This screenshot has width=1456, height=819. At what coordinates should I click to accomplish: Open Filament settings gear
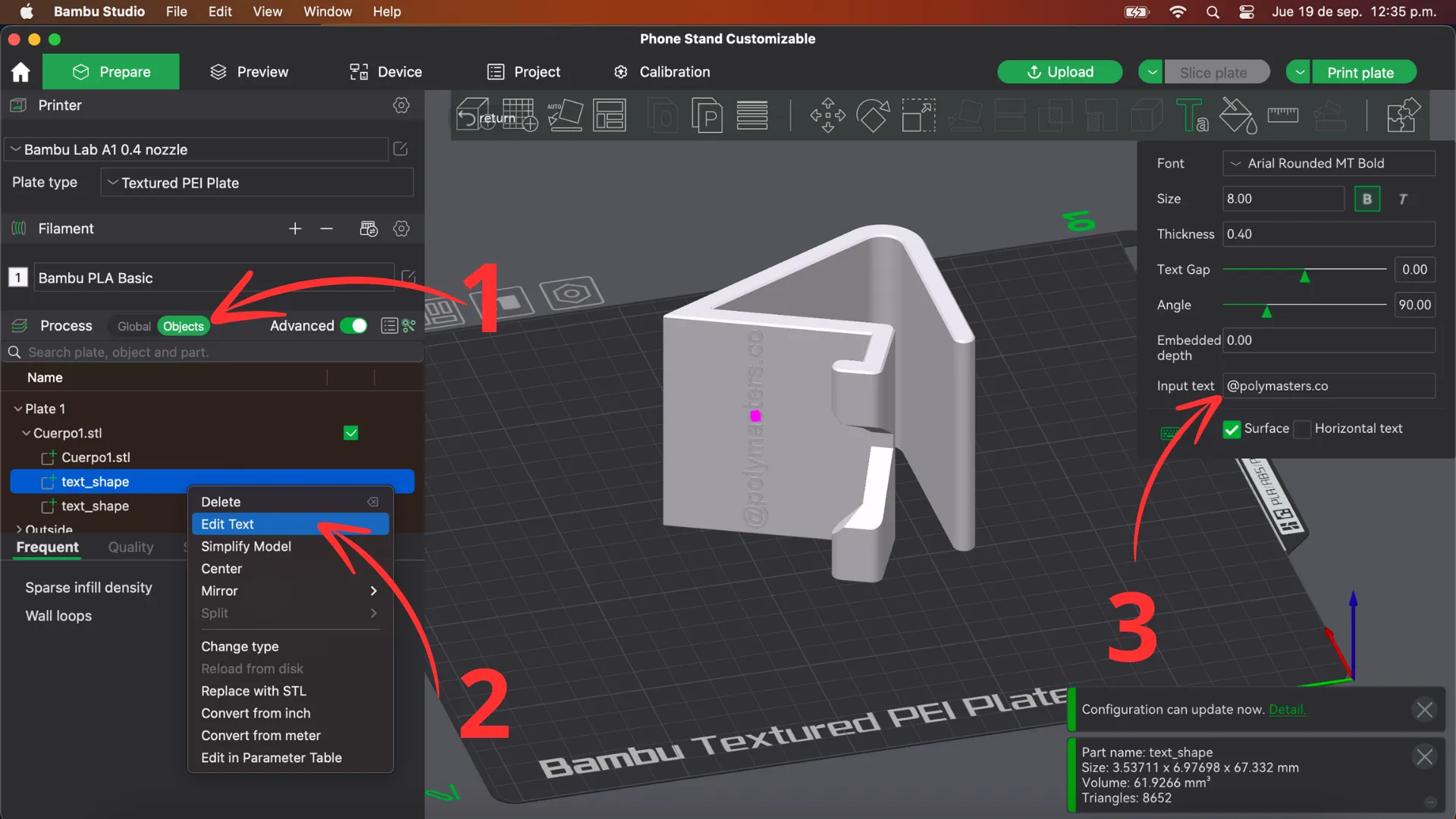click(401, 228)
